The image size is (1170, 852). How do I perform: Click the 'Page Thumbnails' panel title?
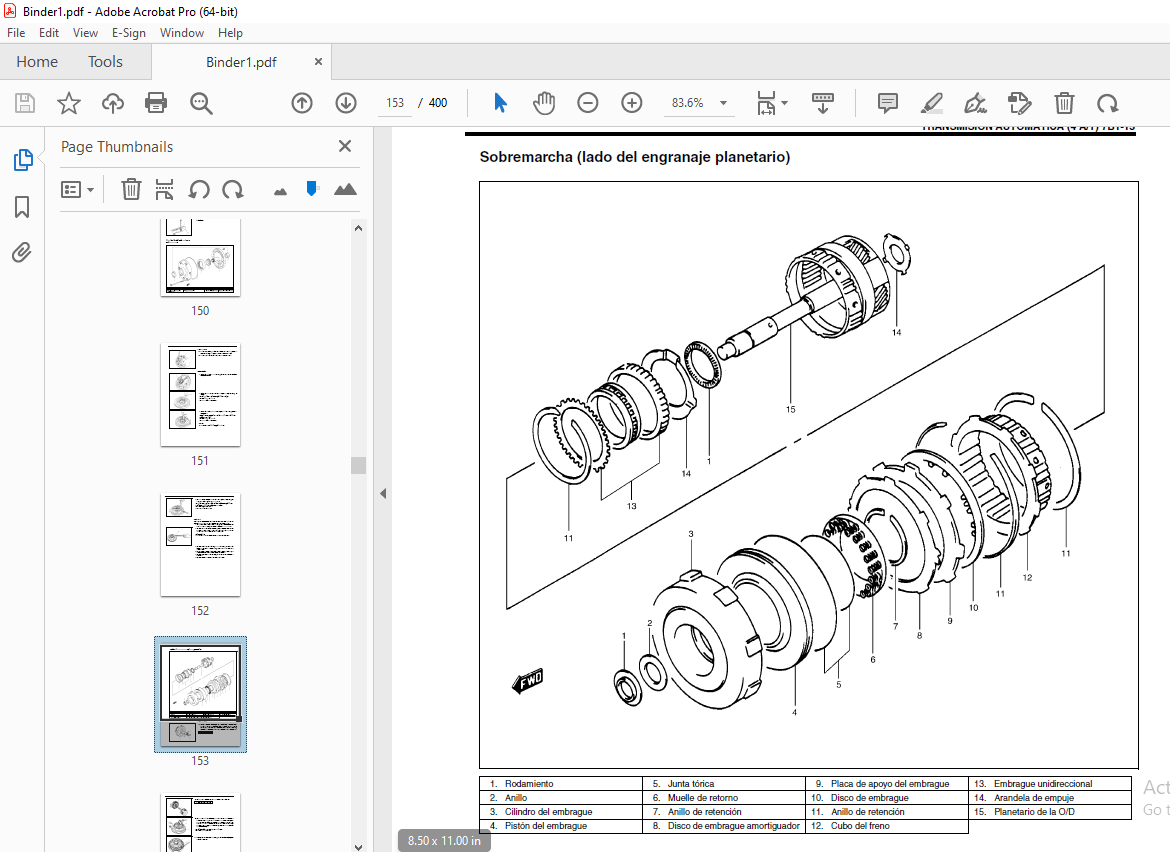click(x=117, y=147)
